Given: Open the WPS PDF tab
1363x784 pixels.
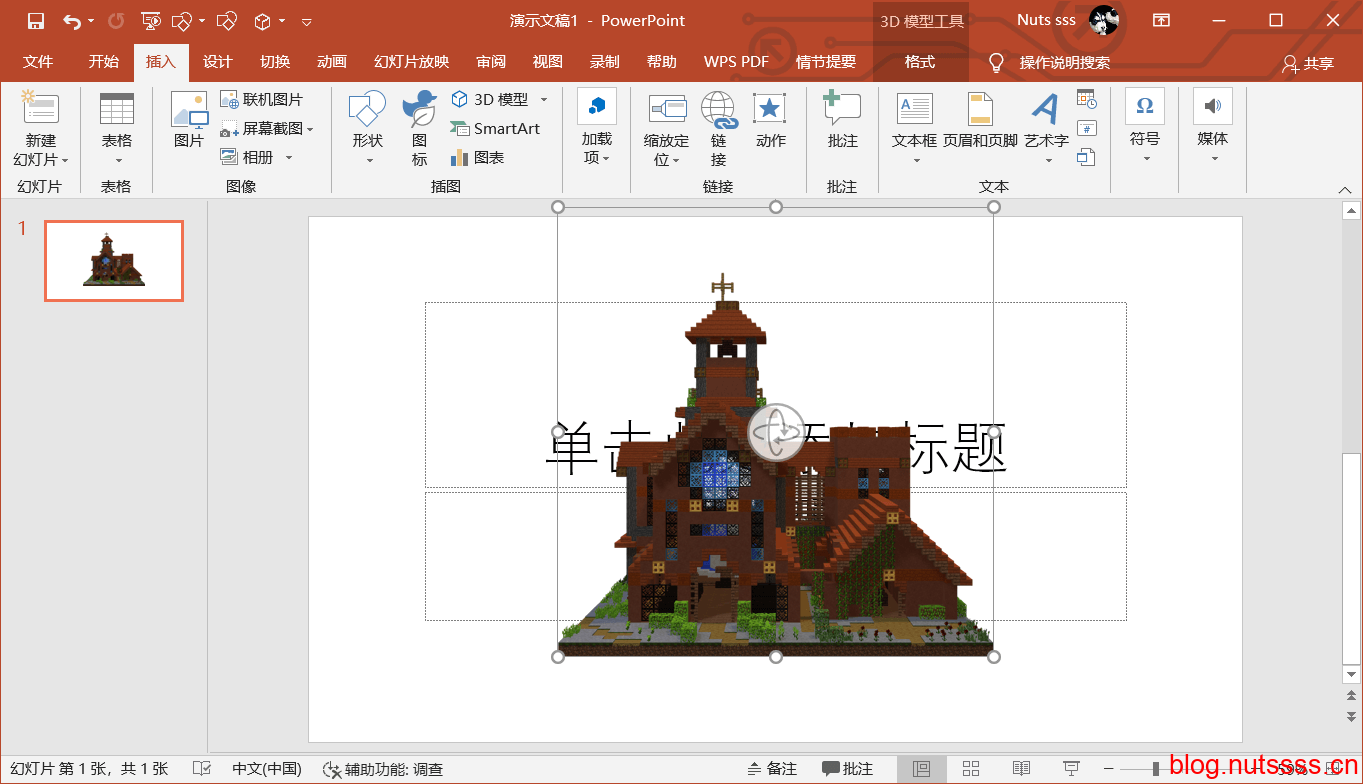Looking at the screenshot, I should [x=736, y=62].
